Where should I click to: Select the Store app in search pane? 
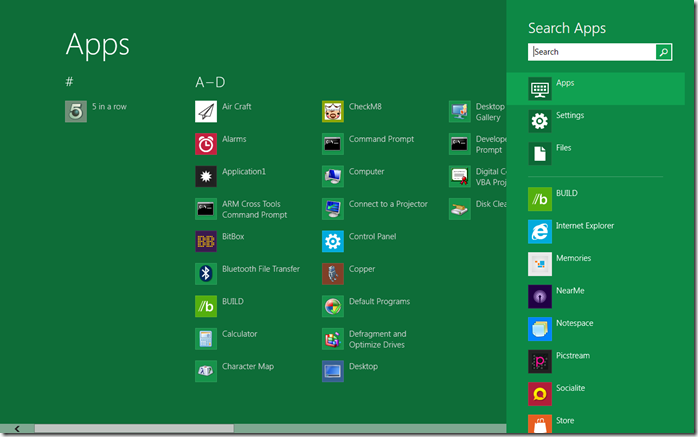(540, 422)
